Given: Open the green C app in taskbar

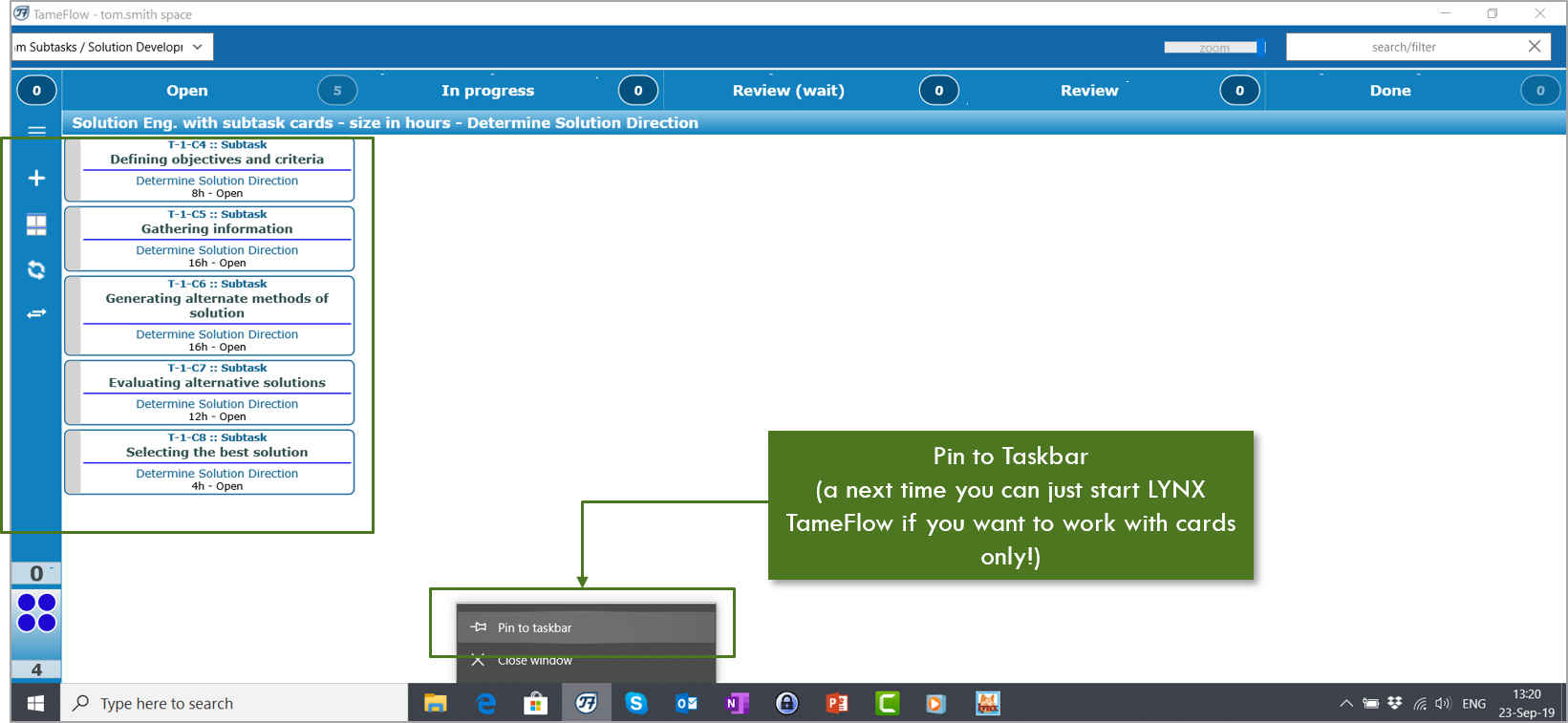Looking at the screenshot, I should point(888,704).
